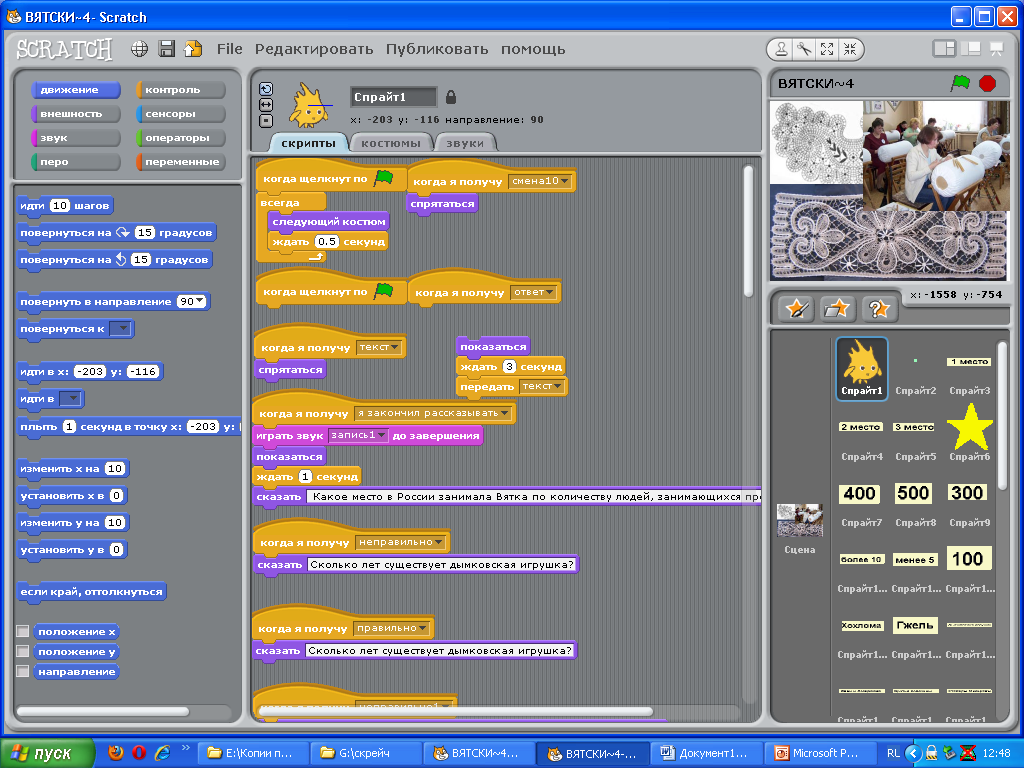Image resolution: width=1024 pixels, height=768 pixels.
Task: Select the 500 sprite Спрайт8
Action: click(x=914, y=503)
